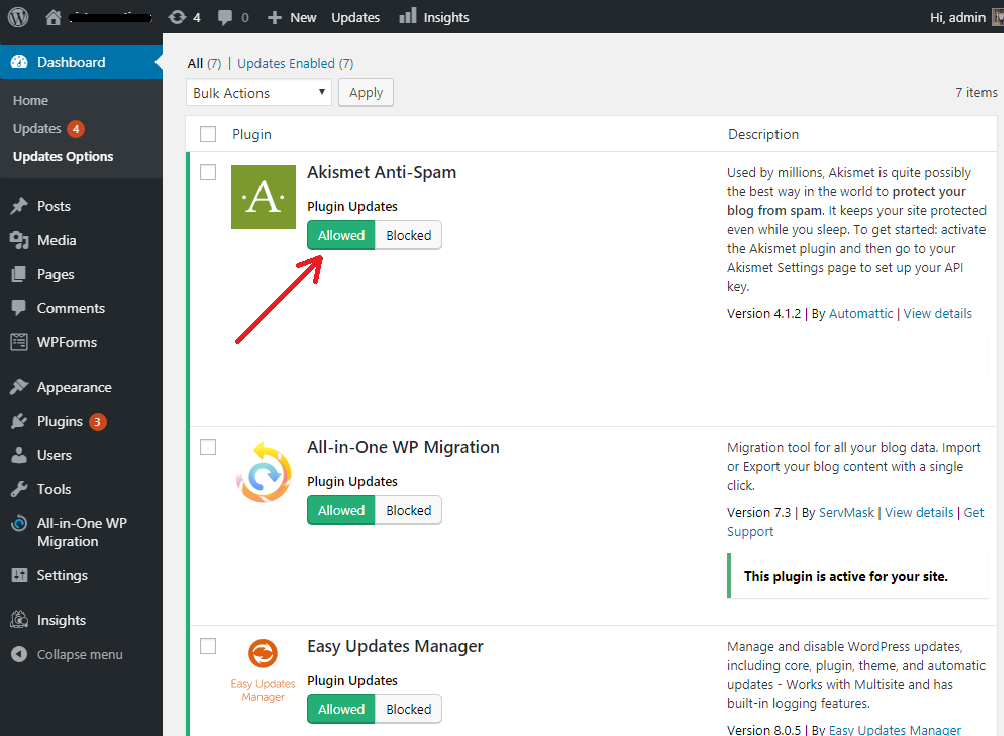Click the WordPress logo icon
The image size is (1004, 736).
18,17
